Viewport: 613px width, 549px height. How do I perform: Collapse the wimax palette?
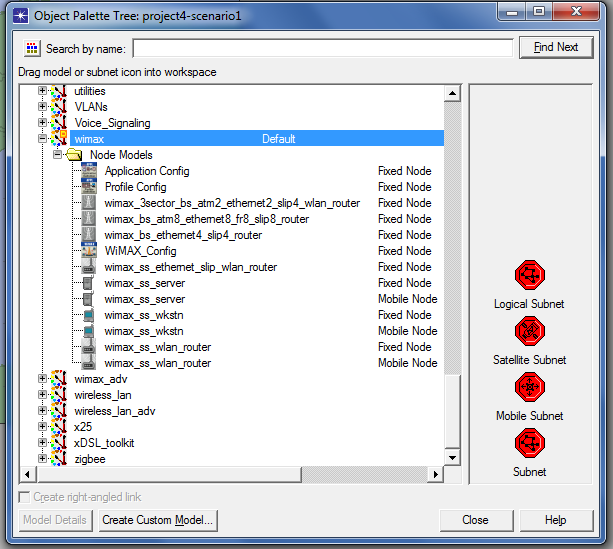42,138
